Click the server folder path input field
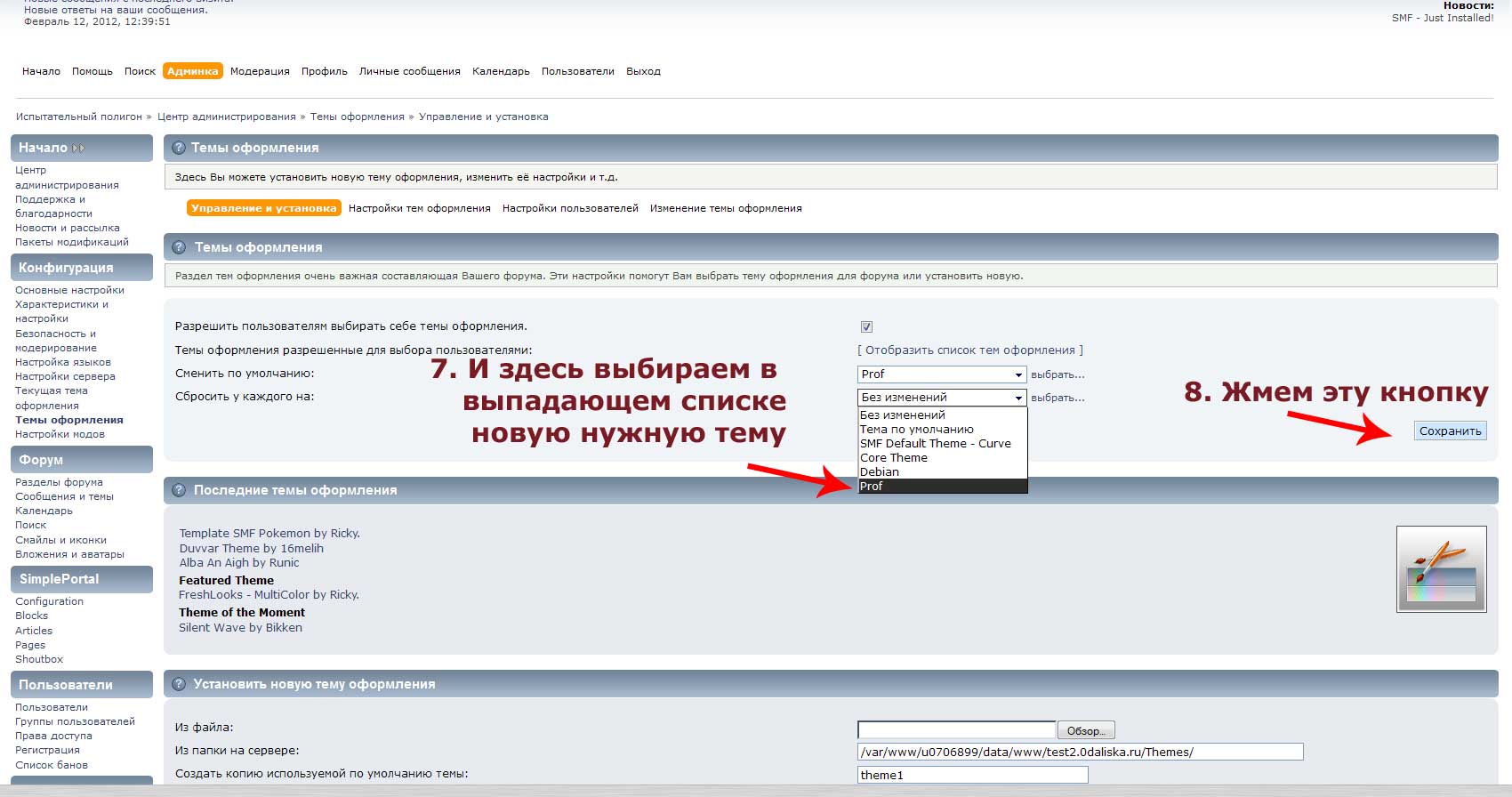 [1081, 753]
